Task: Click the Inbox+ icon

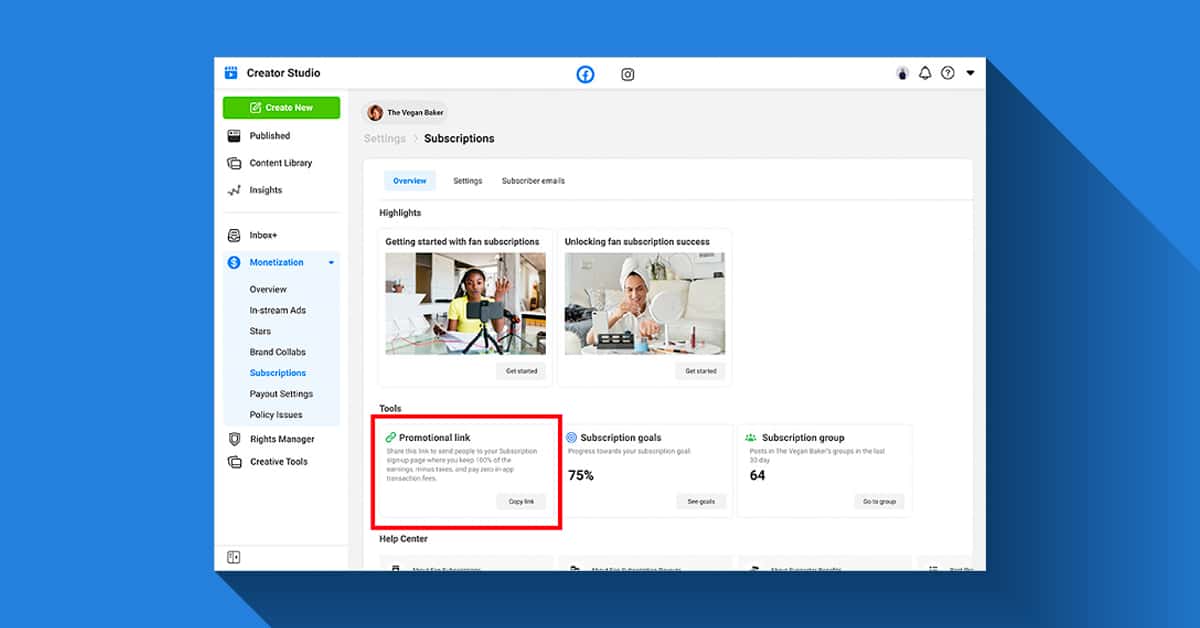Action: click(x=234, y=235)
